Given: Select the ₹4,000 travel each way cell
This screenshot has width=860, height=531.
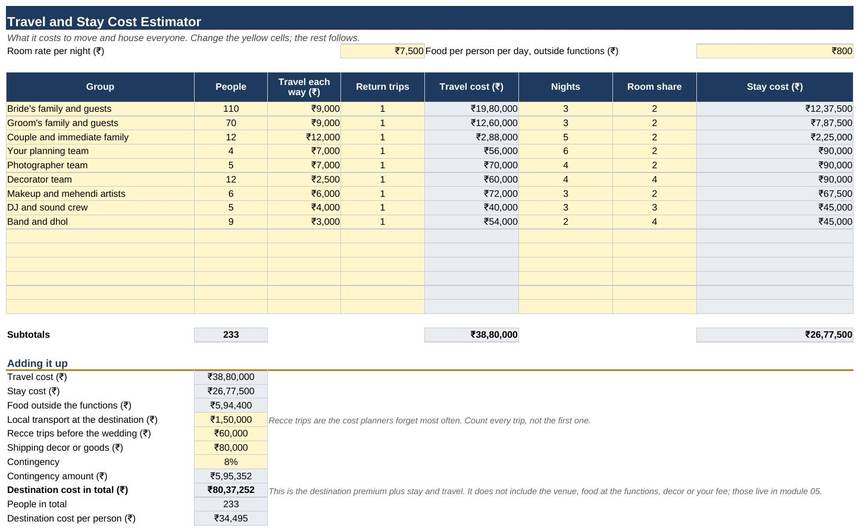Looking at the screenshot, I should (304, 207).
